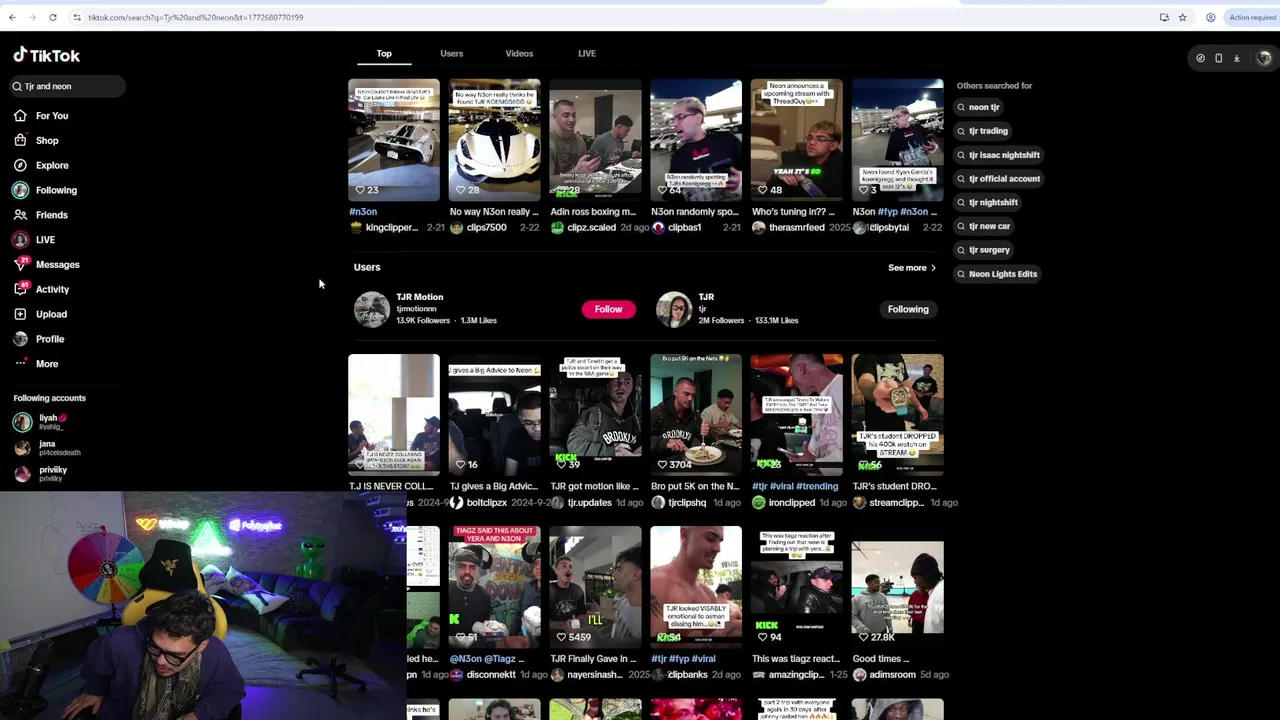Click the TikTok search box
This screenshot has height=720, width=1280.
point(68,87)
